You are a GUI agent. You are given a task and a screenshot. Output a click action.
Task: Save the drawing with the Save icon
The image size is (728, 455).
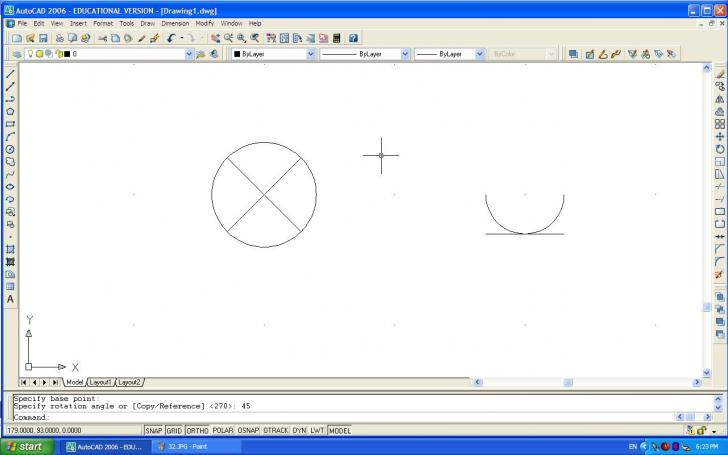pyautogui.click(x=43, y=38)
